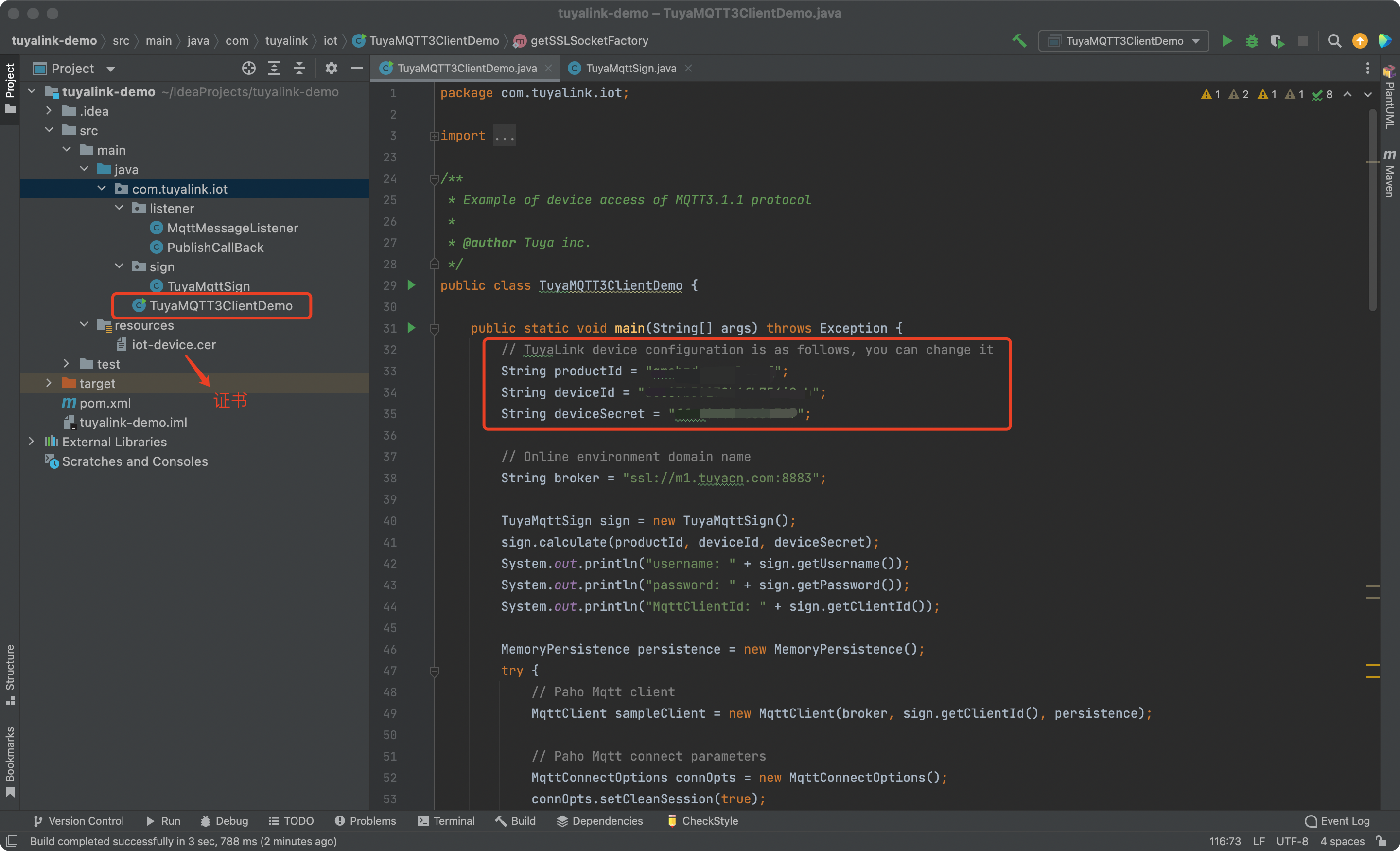This screenshot has width=1400, height=851.
Task: Click Expand All in Project panel
Action: 274,68
